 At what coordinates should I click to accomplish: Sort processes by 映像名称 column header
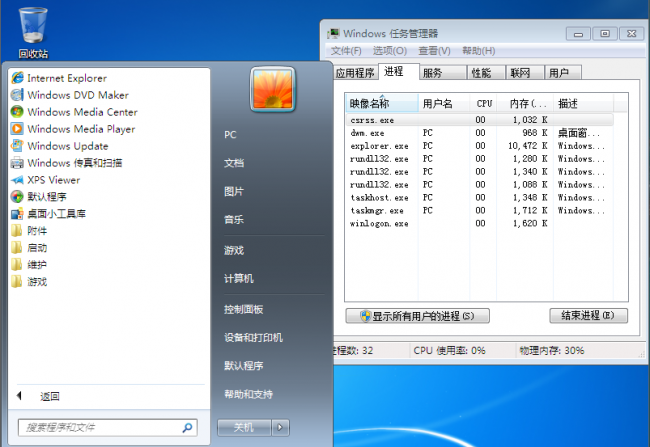pos(381,103)
